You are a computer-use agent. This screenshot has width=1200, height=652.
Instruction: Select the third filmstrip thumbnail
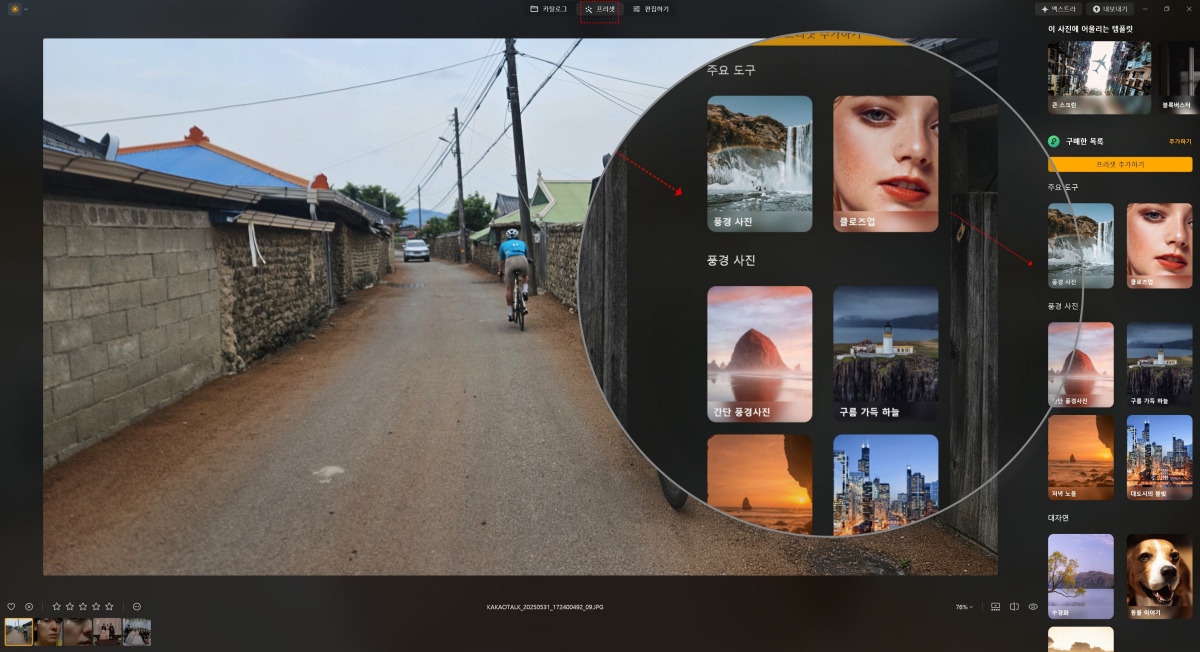(78, 632)
